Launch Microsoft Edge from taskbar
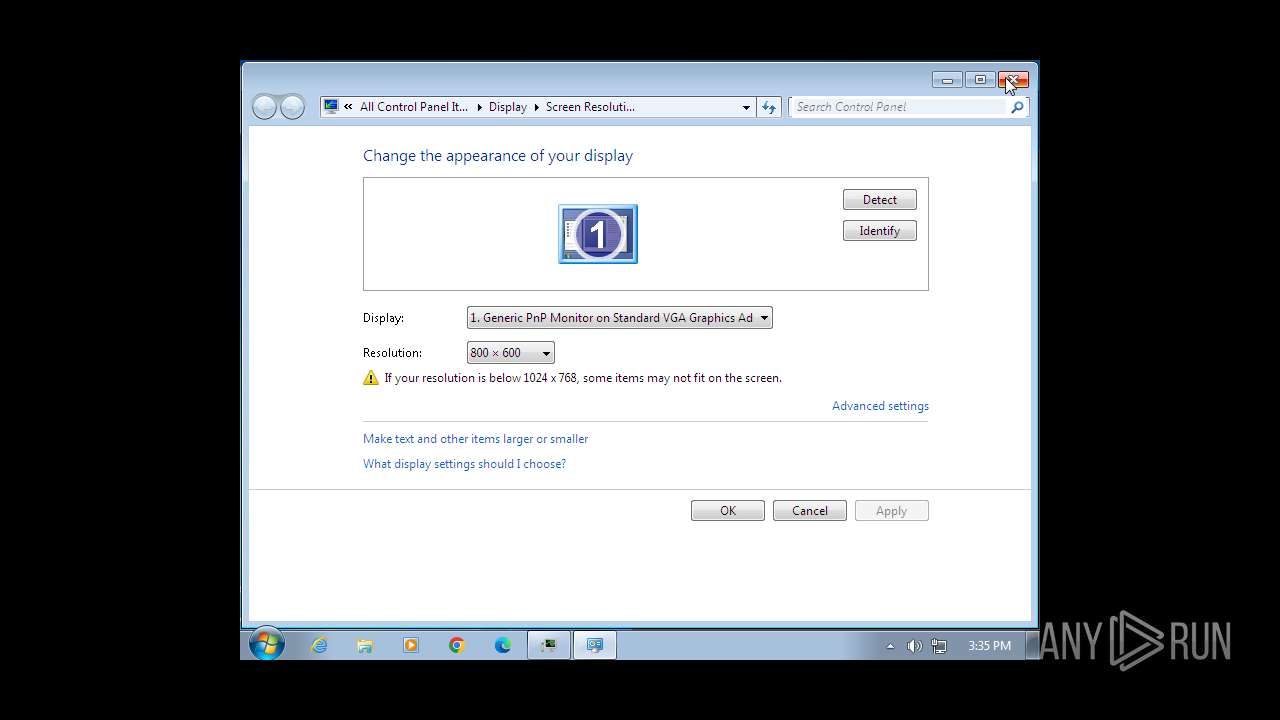1280x720 pixels. 503,645
